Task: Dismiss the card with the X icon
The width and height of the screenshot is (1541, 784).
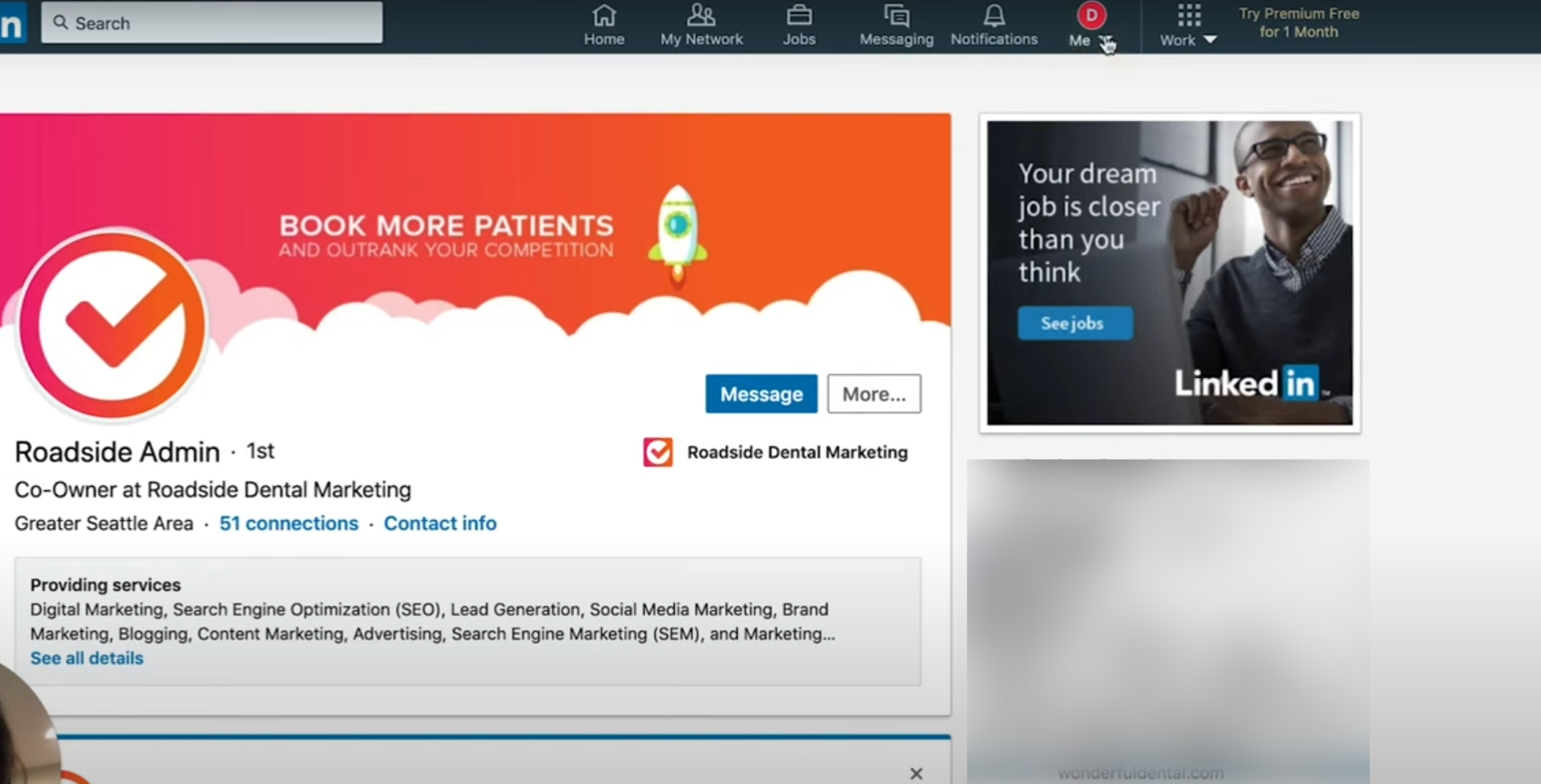Action: (x=916, y=773)
